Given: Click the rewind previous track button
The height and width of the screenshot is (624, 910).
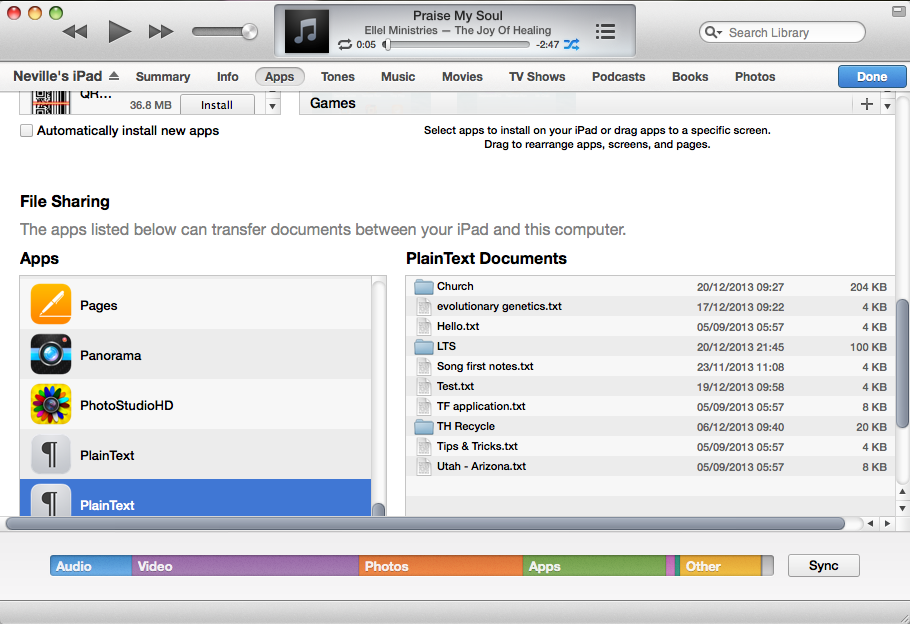Looking at the screenshot, I should coord(75,31).
